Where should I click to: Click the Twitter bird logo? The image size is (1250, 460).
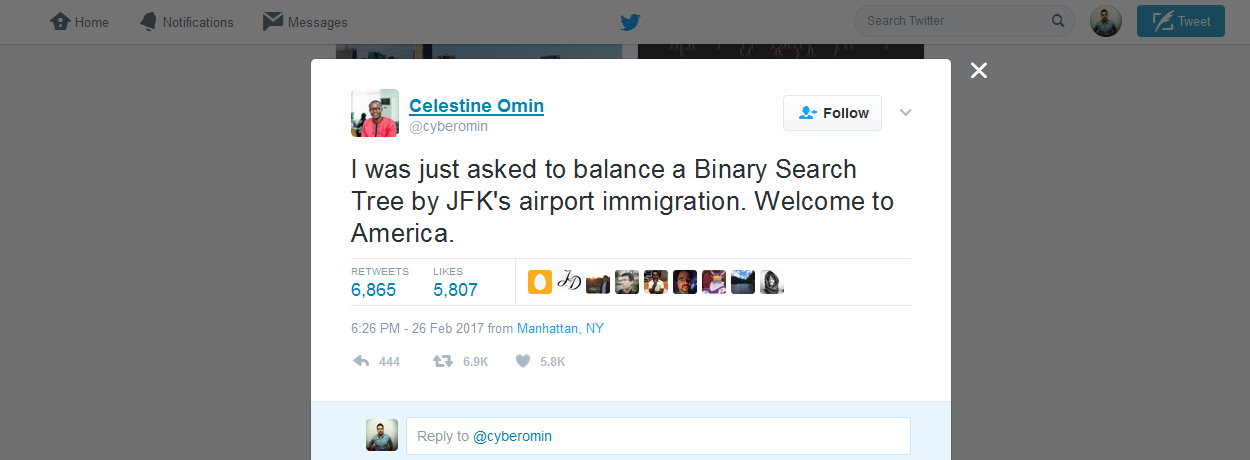coord(630,22)
